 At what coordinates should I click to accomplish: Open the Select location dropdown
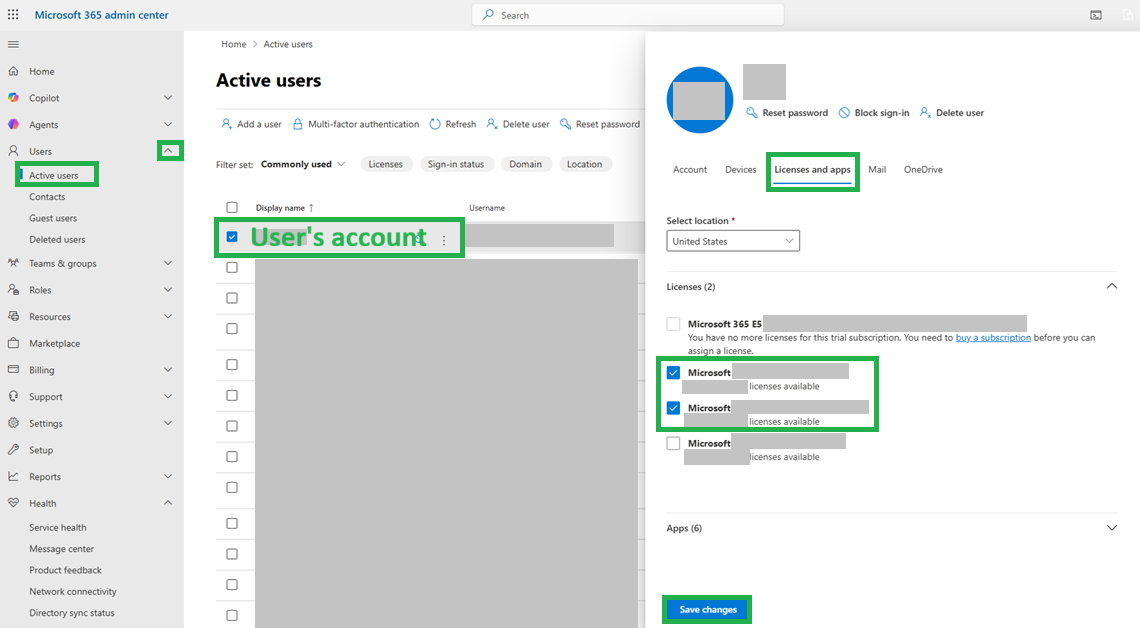[733, 241]
